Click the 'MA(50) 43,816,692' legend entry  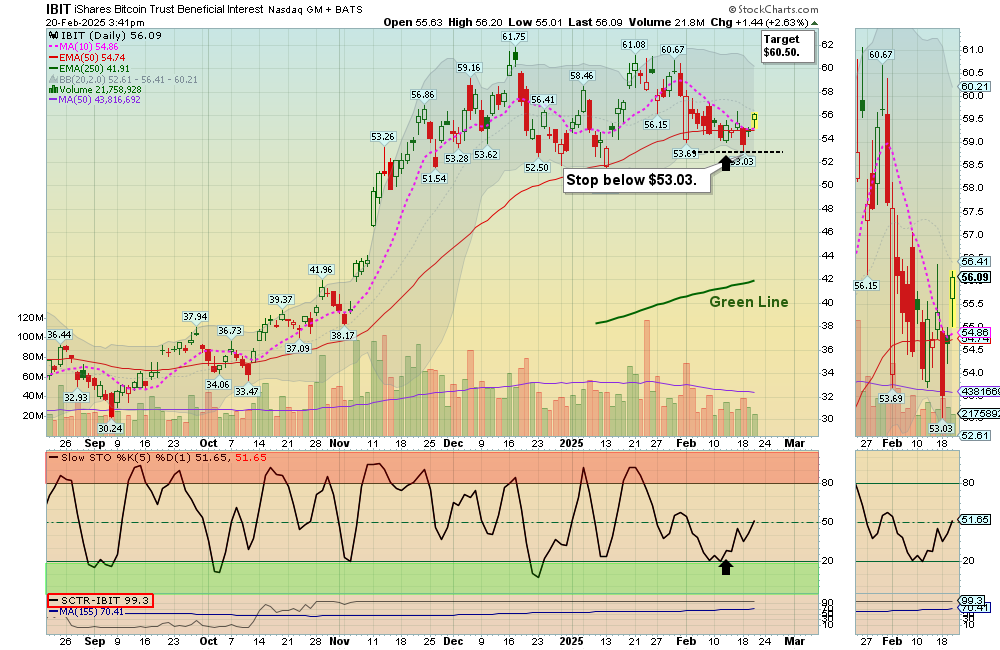coord(95,100)
